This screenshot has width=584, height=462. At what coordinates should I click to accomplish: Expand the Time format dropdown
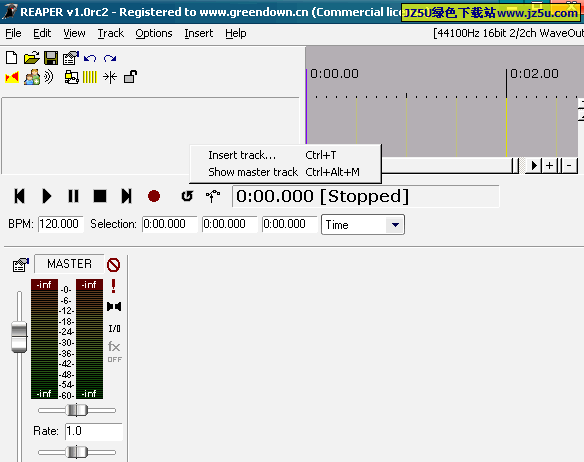pyautogui.click(x=395, y=225)
